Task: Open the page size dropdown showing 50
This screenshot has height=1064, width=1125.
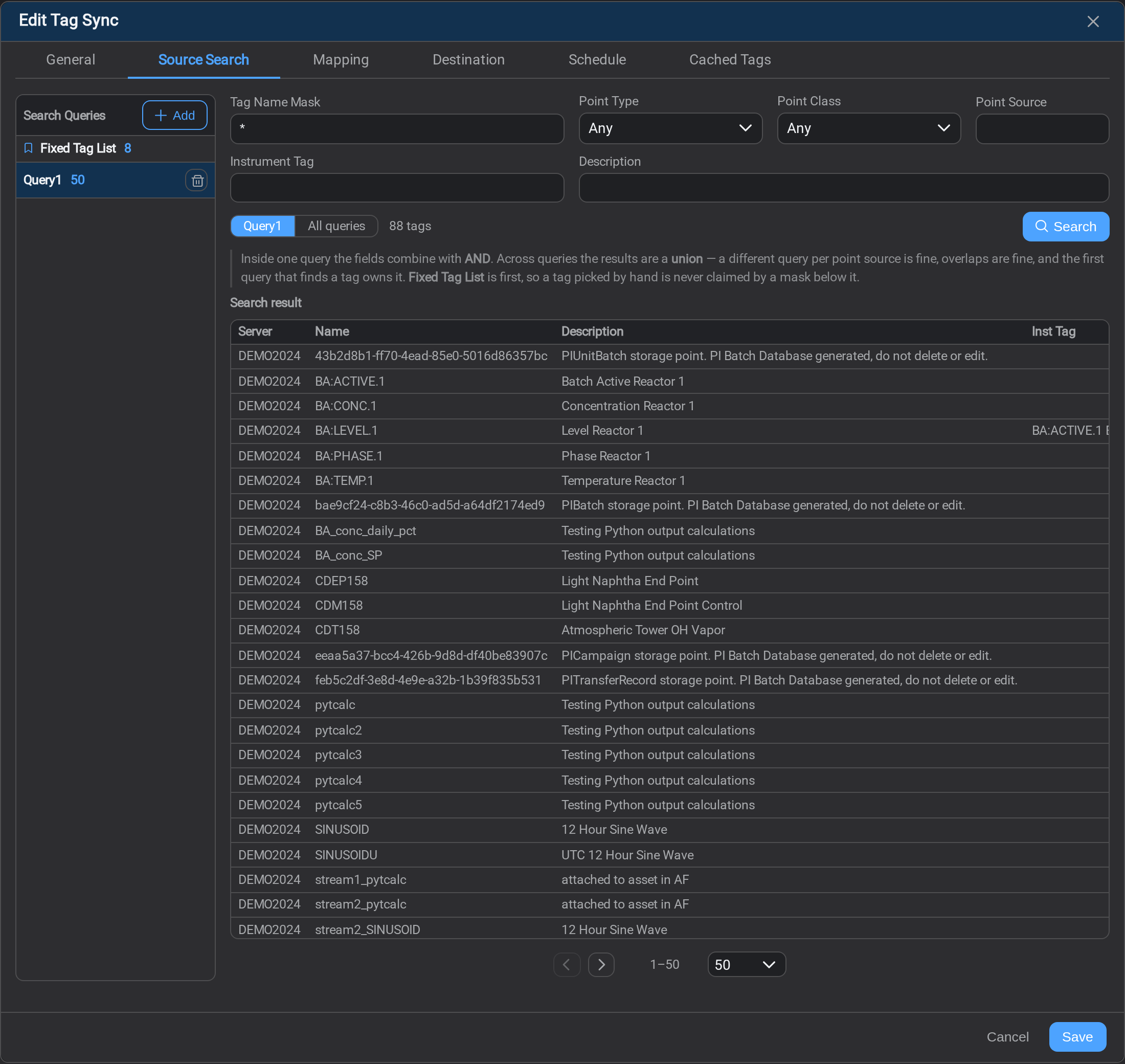Action: pyautogui.click(x=746, y=964)
